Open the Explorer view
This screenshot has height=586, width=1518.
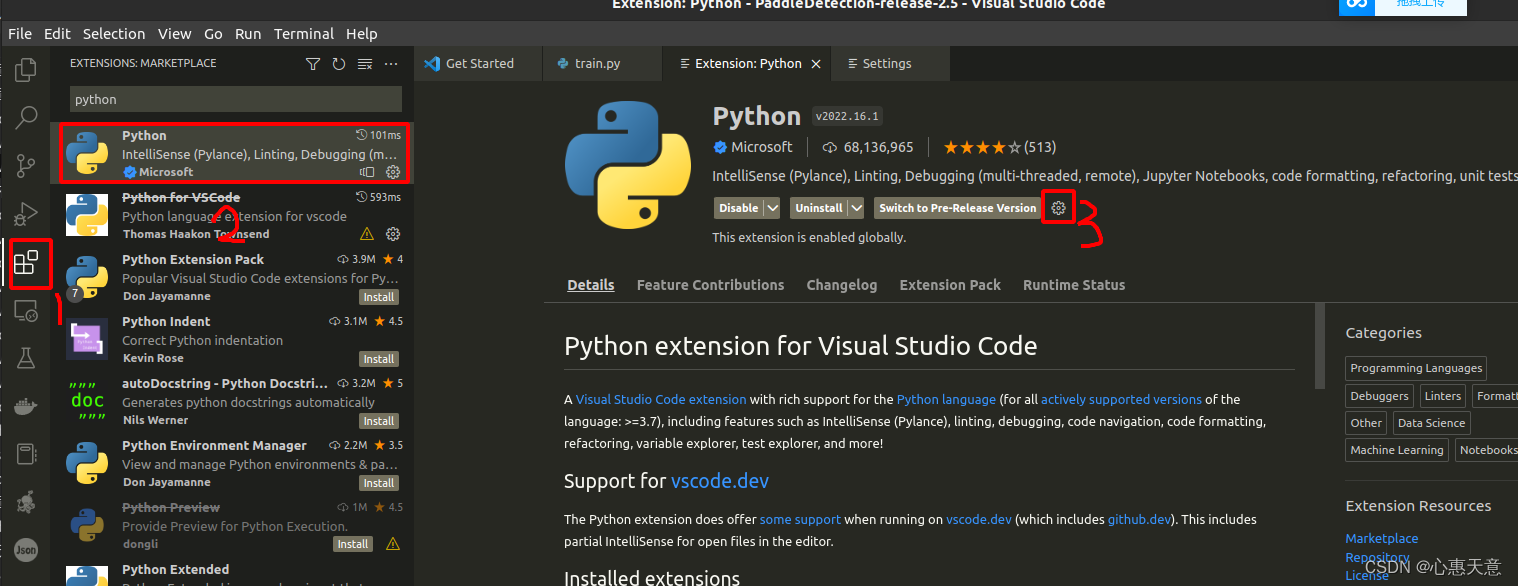[x=26, y=70]
